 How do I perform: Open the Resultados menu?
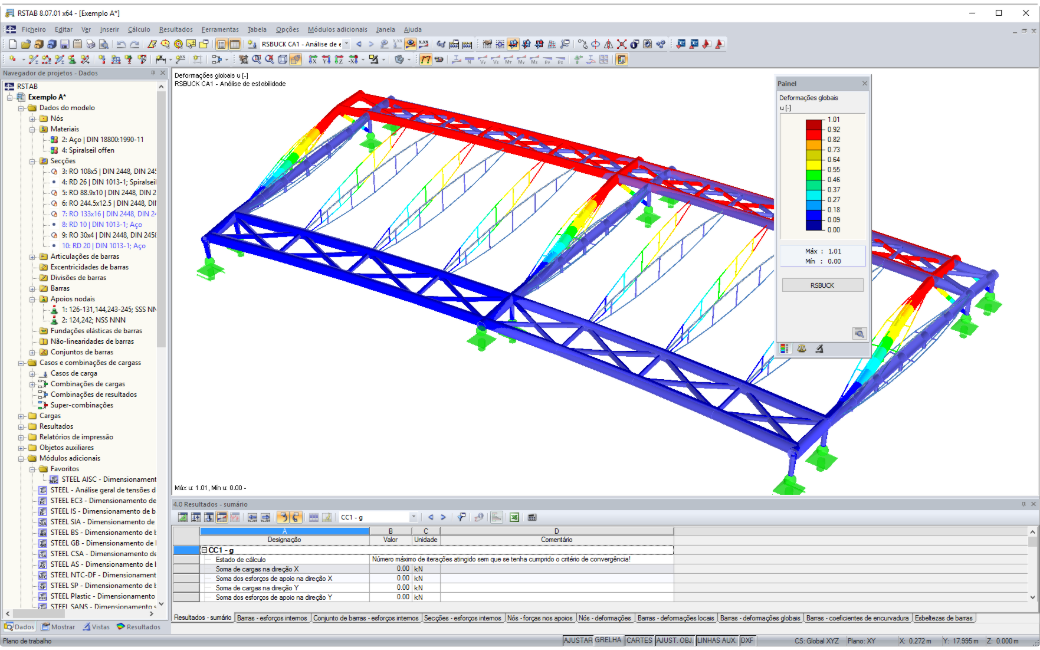coord(176,29)
